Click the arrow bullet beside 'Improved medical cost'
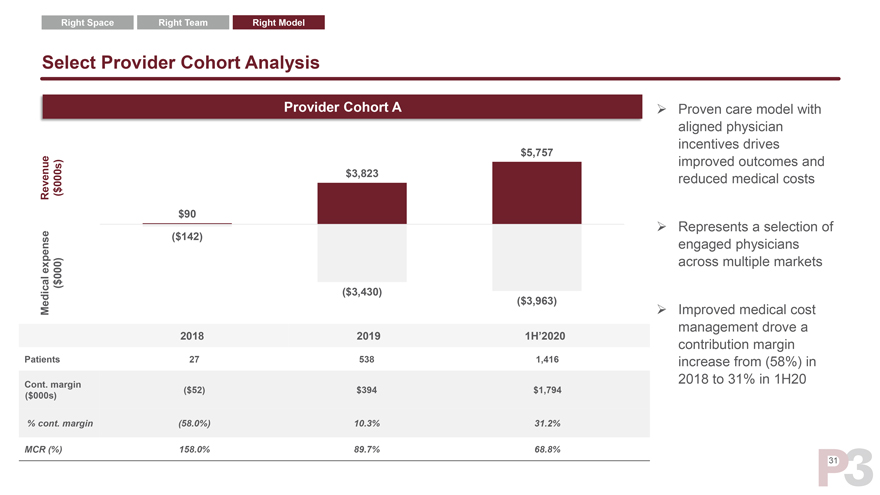Viewport: 880px width, 495px height. [x=660, y=309]
